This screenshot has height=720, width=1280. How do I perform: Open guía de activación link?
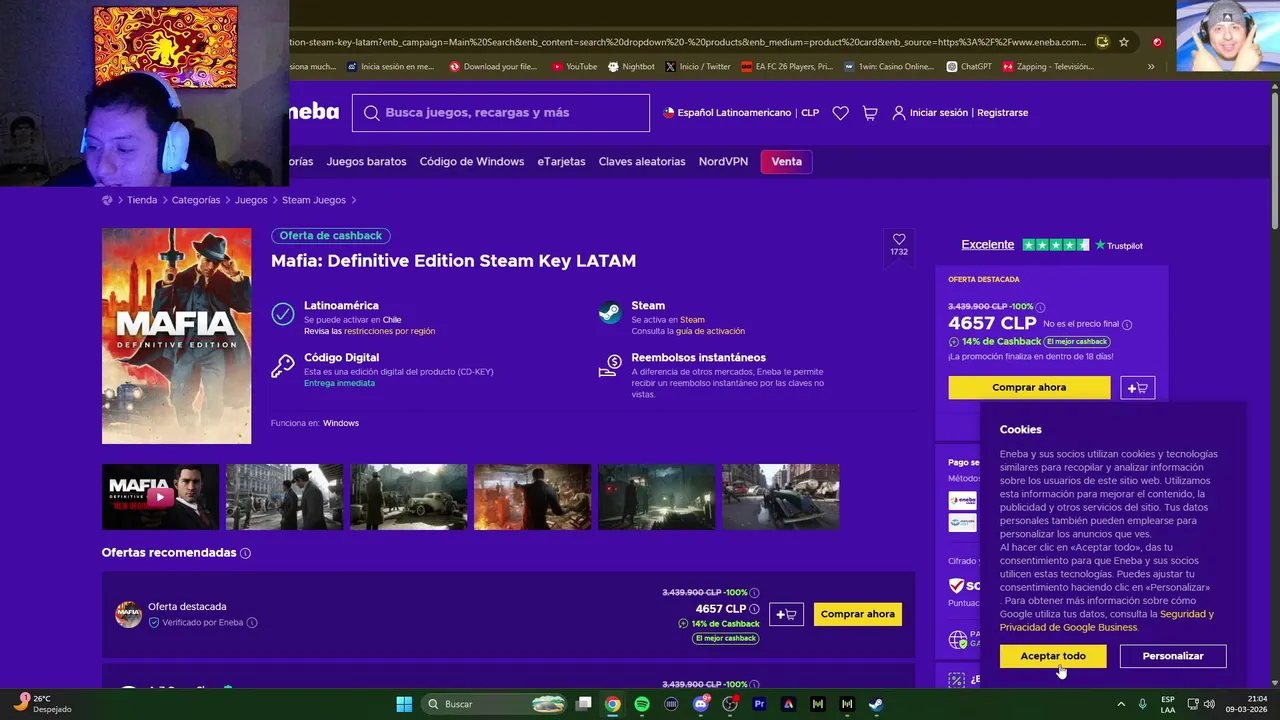click(710, 331)
